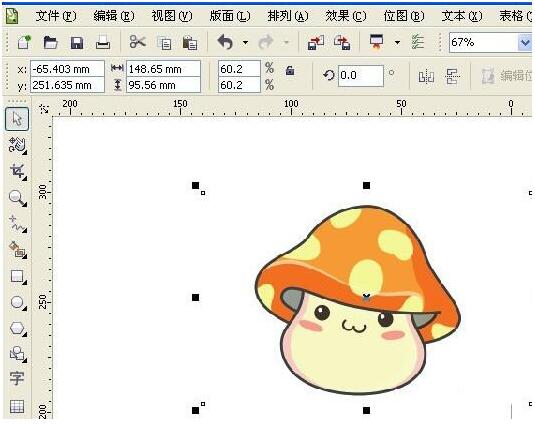Image resolution: width=535 pixels, height=425 pixels.
Task: Click the CorelDRAW document icon in the menu bar
Action: 12,16
